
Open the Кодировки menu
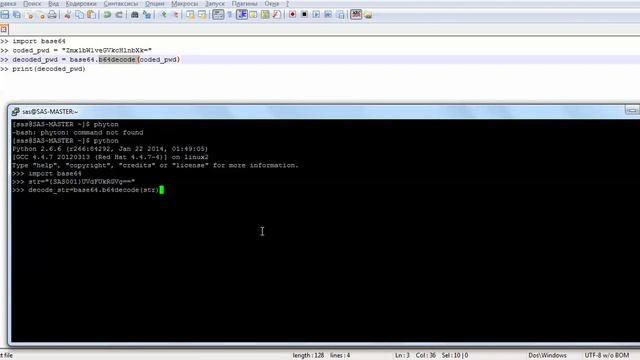(x=81, y=4)
